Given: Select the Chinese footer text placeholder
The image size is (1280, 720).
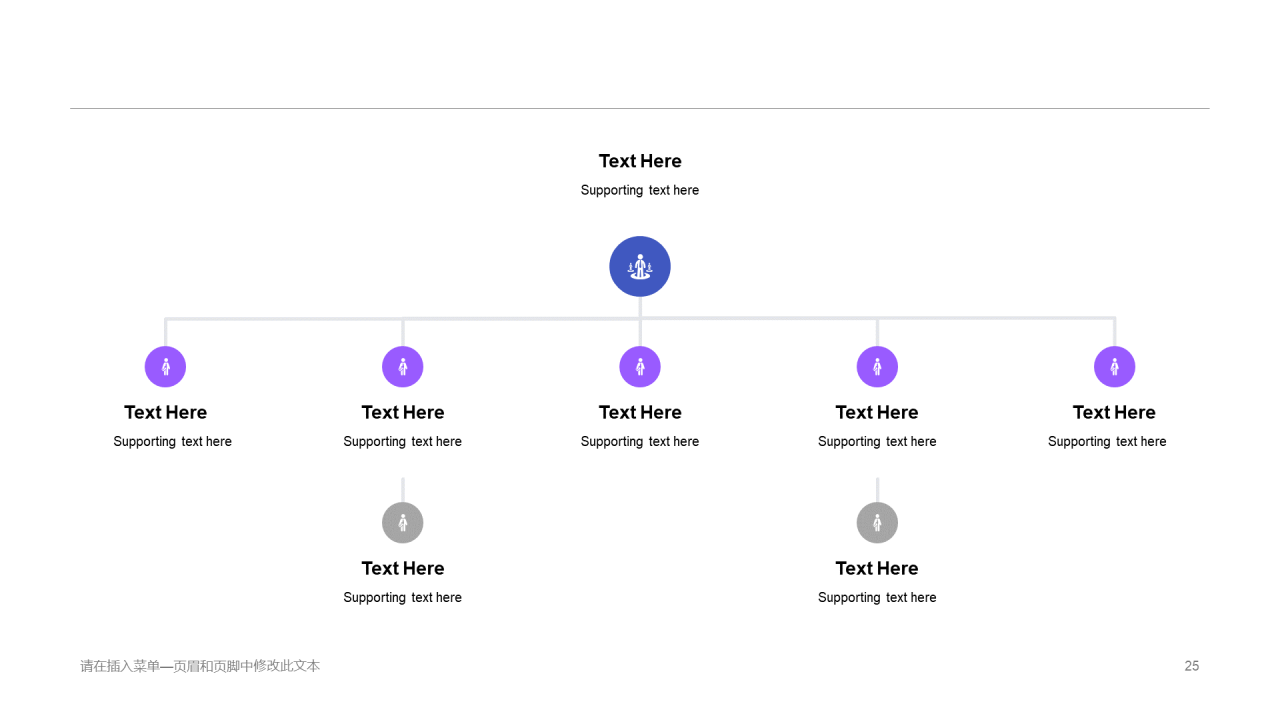Looking at the screenshot, I should (x=200, y=666).
